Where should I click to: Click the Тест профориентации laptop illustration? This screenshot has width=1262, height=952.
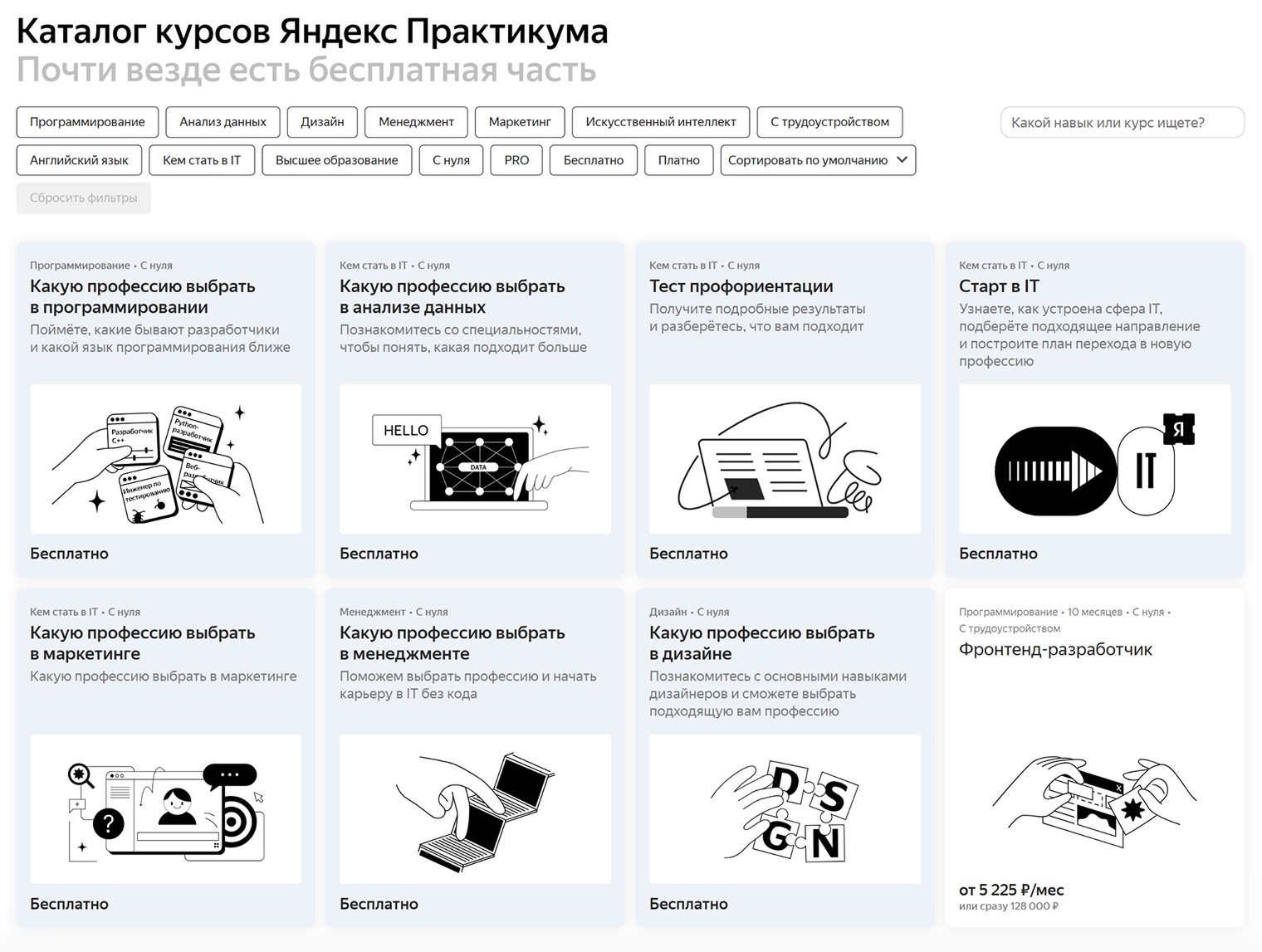tap(785, 459)
